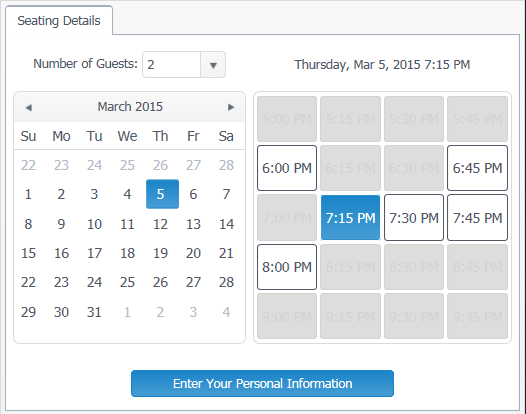Go to previous month in calendar
The width and height of the screenshot is (526, 414).
point(29,107)
